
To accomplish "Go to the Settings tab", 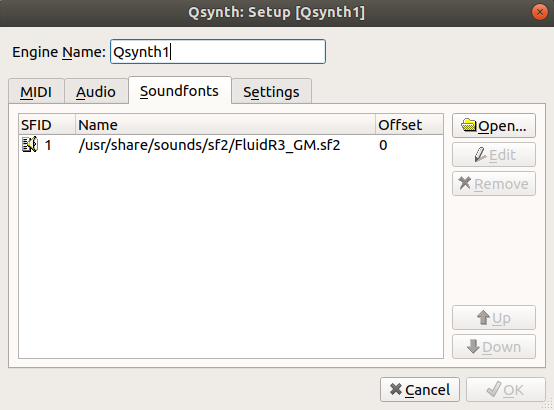I will point(271,92).
